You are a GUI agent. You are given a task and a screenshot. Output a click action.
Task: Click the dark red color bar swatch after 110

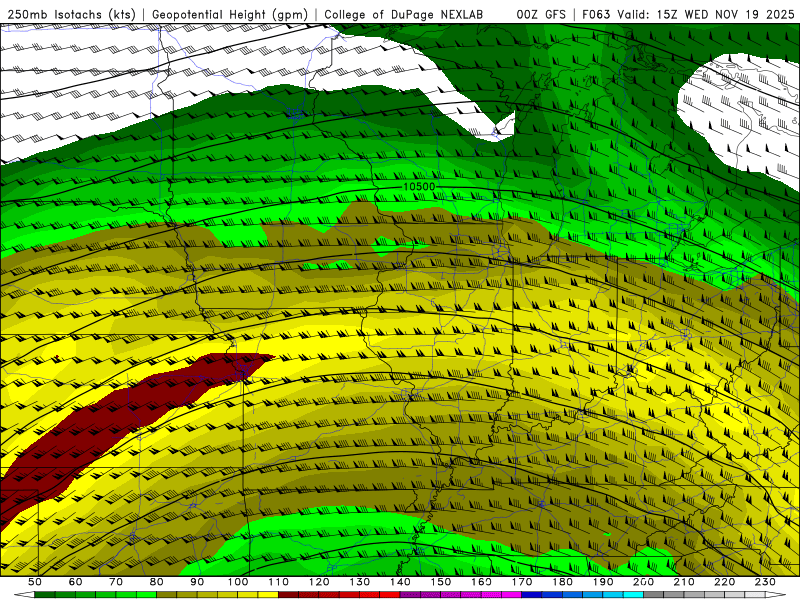click(x=289, y=595)
